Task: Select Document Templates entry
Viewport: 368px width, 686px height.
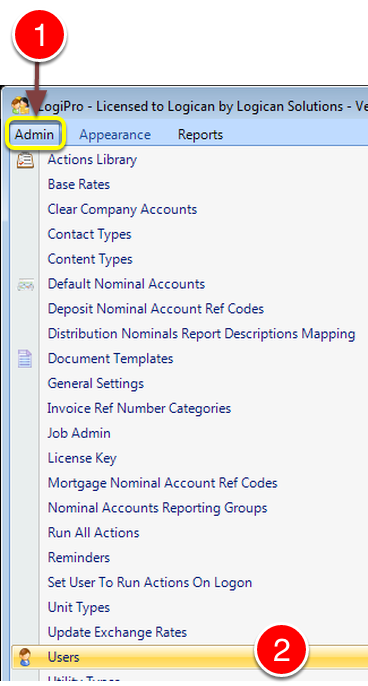Action: point(110,359)
